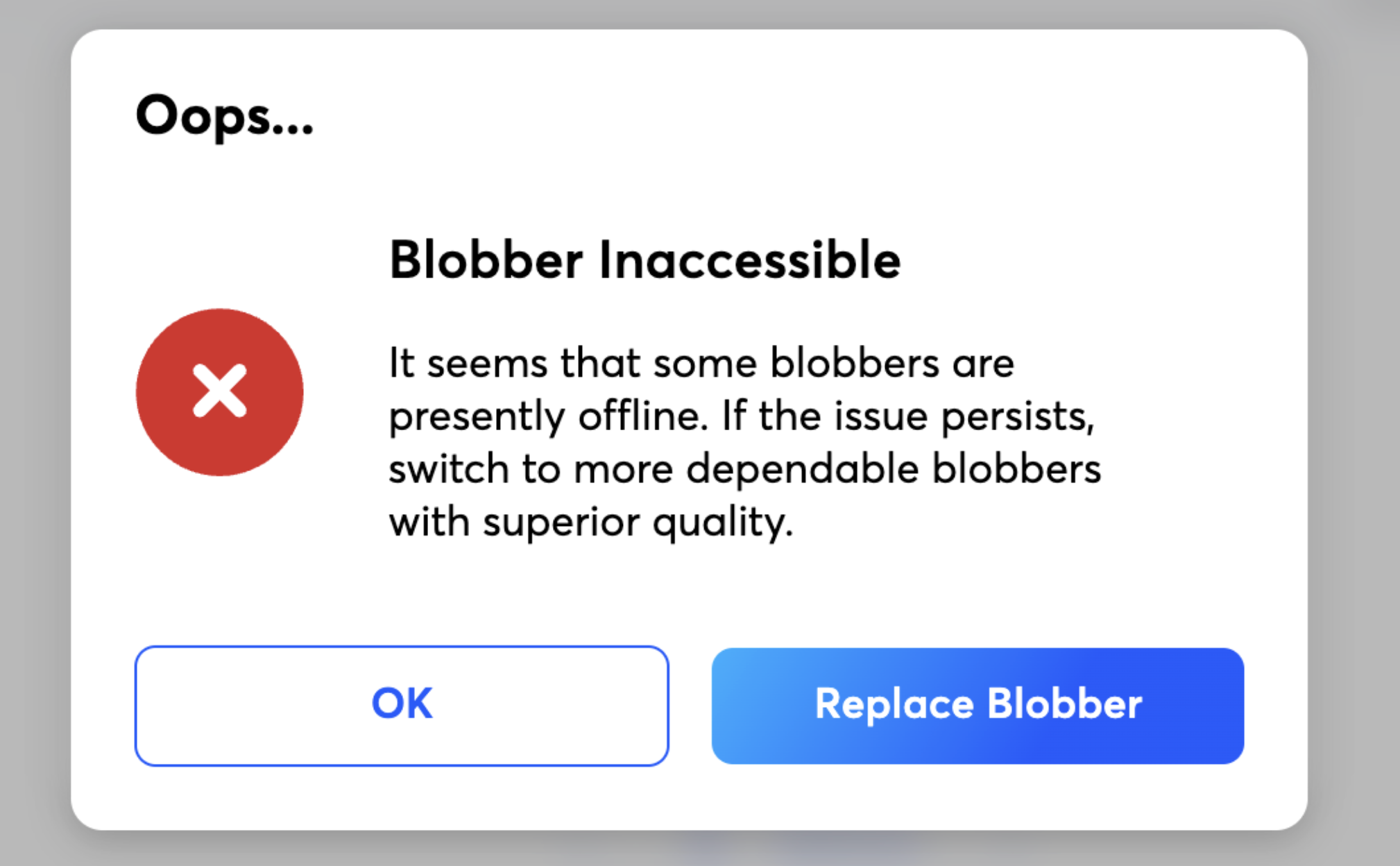Click the gray backdrop above the dialog

coord(694,12)
